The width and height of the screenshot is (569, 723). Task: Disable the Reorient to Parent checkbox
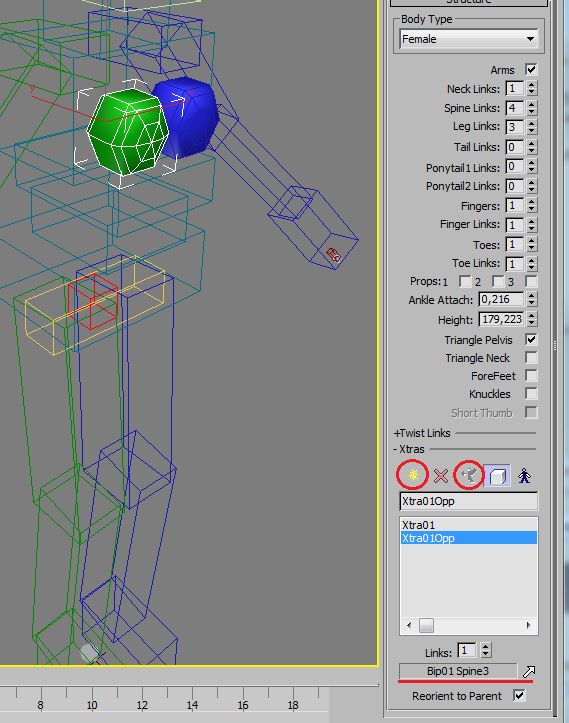tap(519, 695)
